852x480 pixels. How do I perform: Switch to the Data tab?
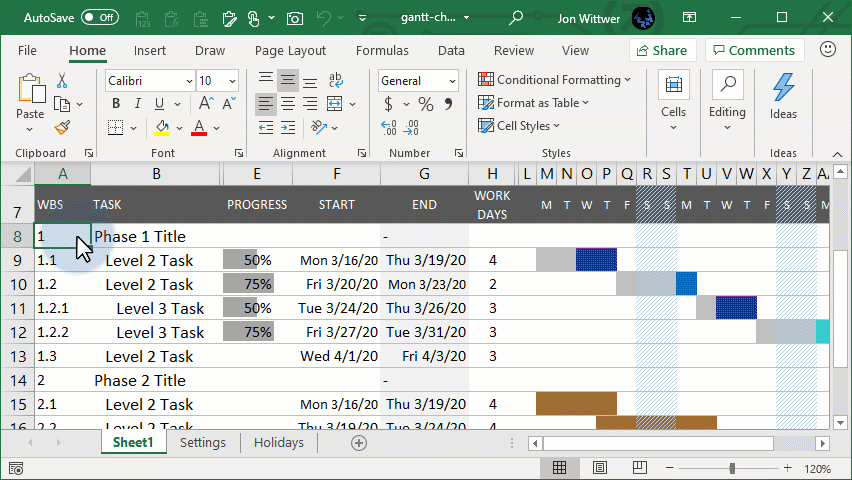[451, 51]
